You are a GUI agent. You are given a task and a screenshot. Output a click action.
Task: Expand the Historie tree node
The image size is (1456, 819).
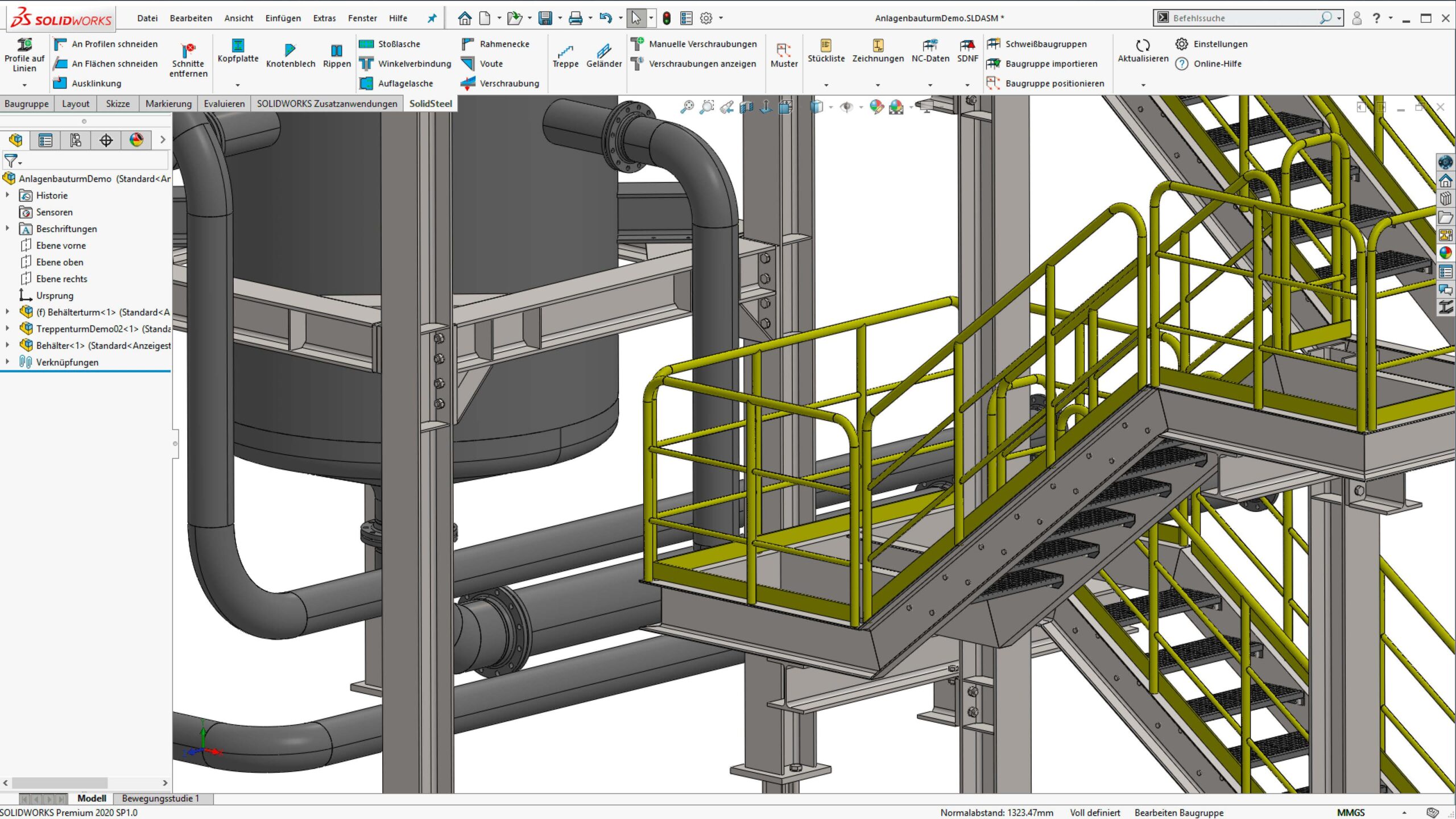(7, 195)
